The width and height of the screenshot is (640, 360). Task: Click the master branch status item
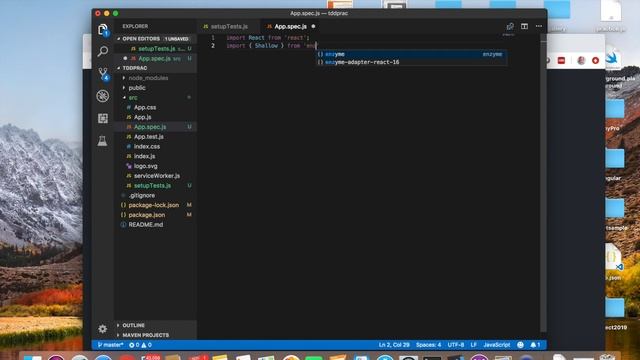click(110, 345)
